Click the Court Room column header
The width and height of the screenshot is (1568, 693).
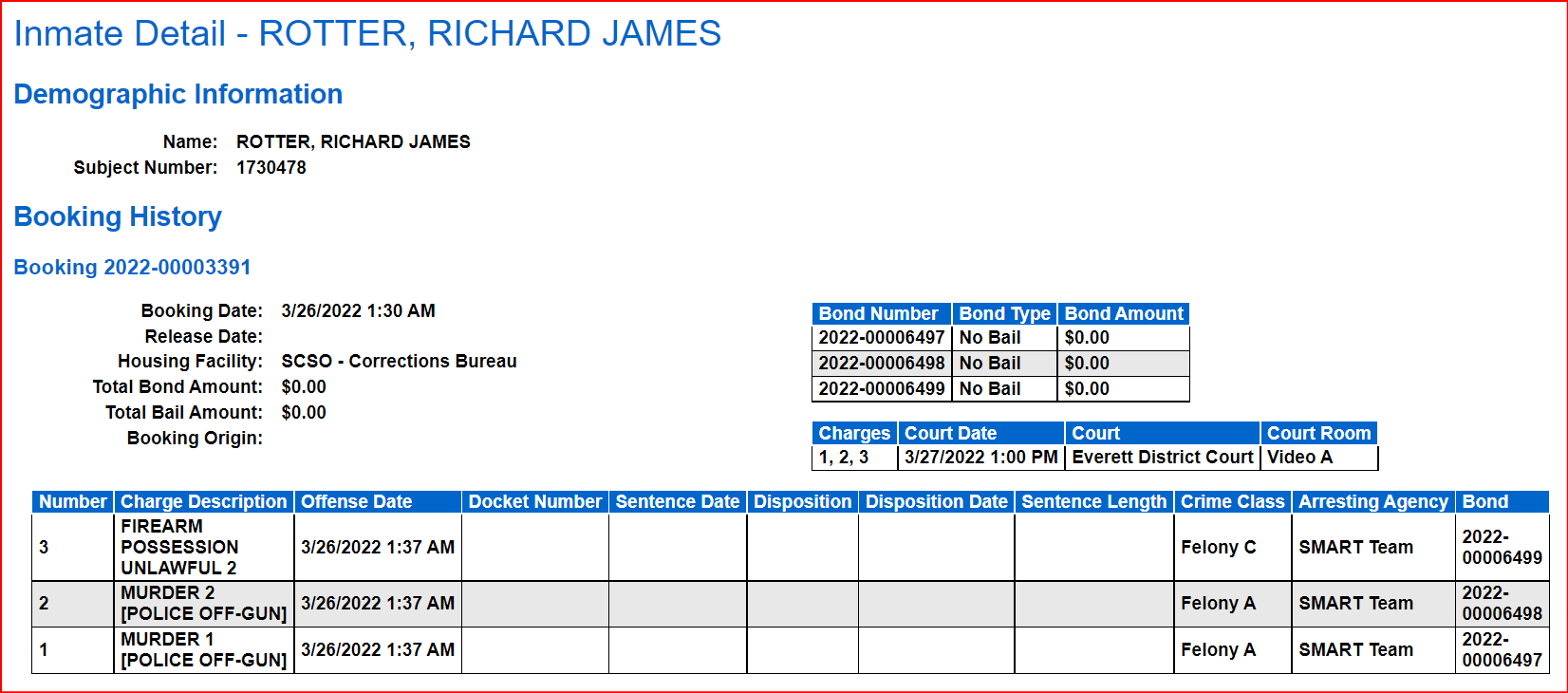[x=1318, y=433]
